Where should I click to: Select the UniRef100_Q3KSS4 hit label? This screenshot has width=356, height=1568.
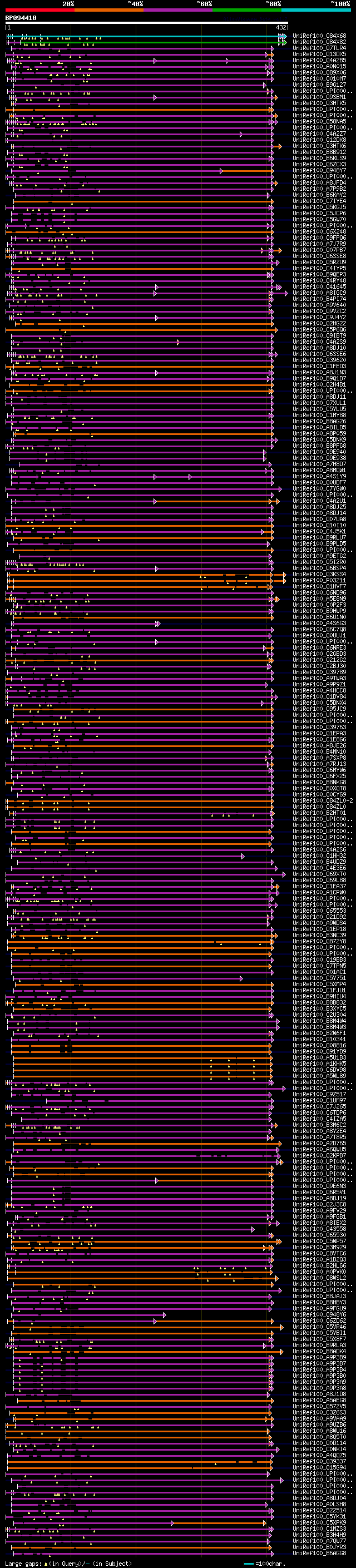(x=319, y=575)
